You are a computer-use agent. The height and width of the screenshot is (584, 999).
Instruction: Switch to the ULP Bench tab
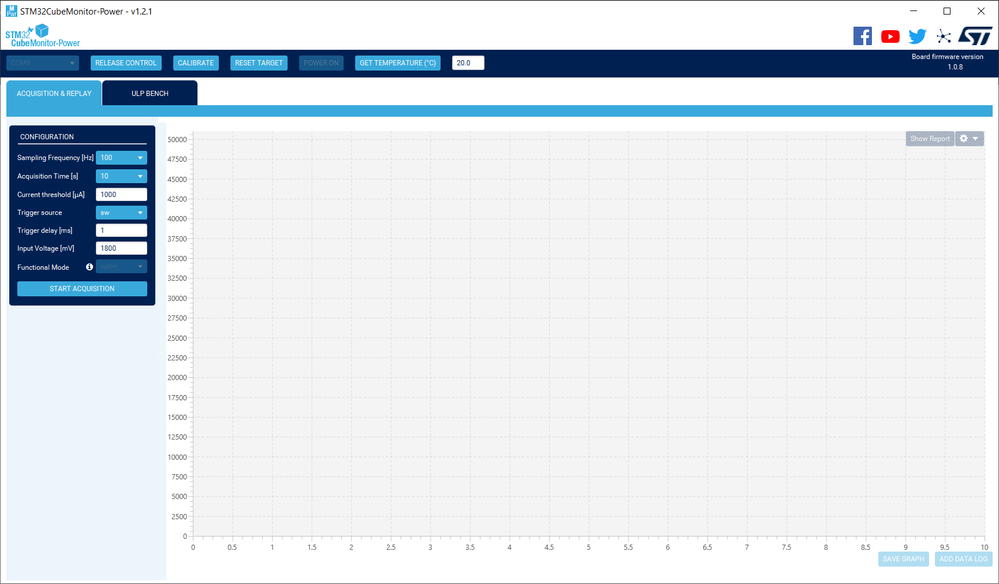(x=150, y=93)
